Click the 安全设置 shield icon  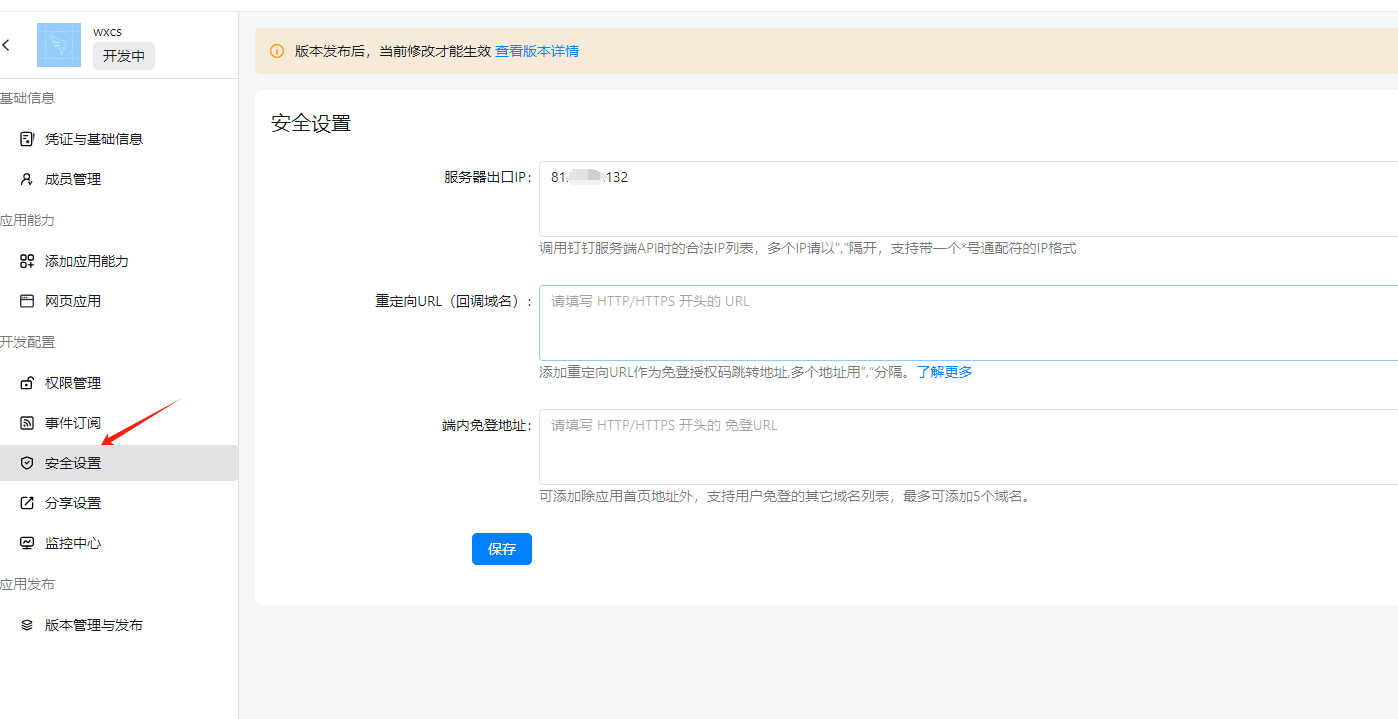coord(27,463)
